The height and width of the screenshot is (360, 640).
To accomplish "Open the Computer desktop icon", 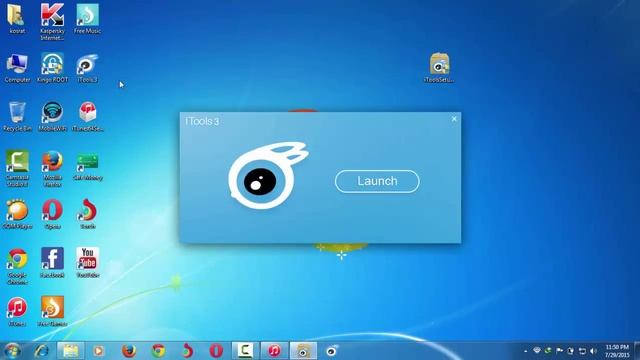I will coord(17,68).
